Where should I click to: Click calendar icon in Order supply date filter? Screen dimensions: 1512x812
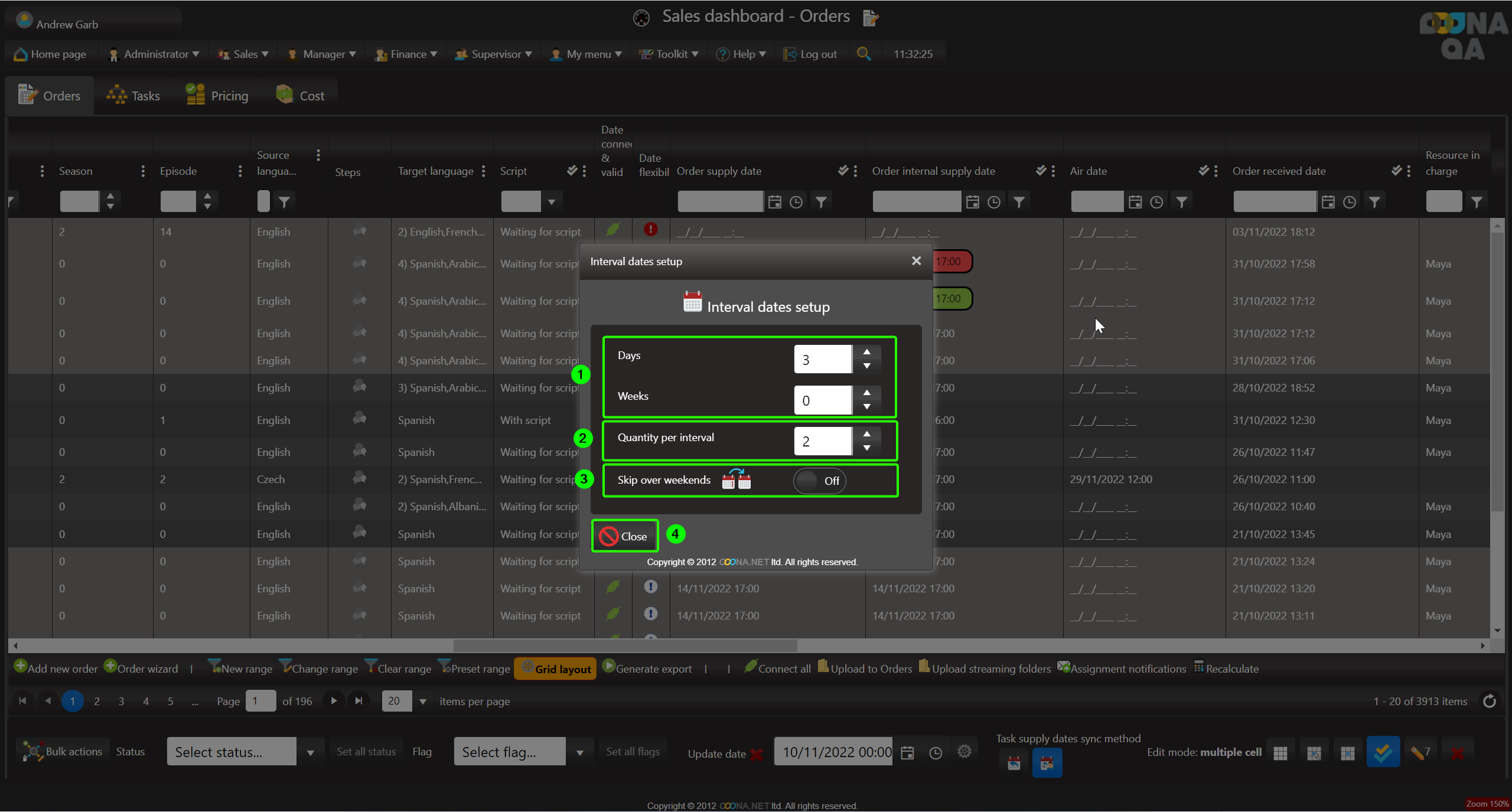click(775, 202)
